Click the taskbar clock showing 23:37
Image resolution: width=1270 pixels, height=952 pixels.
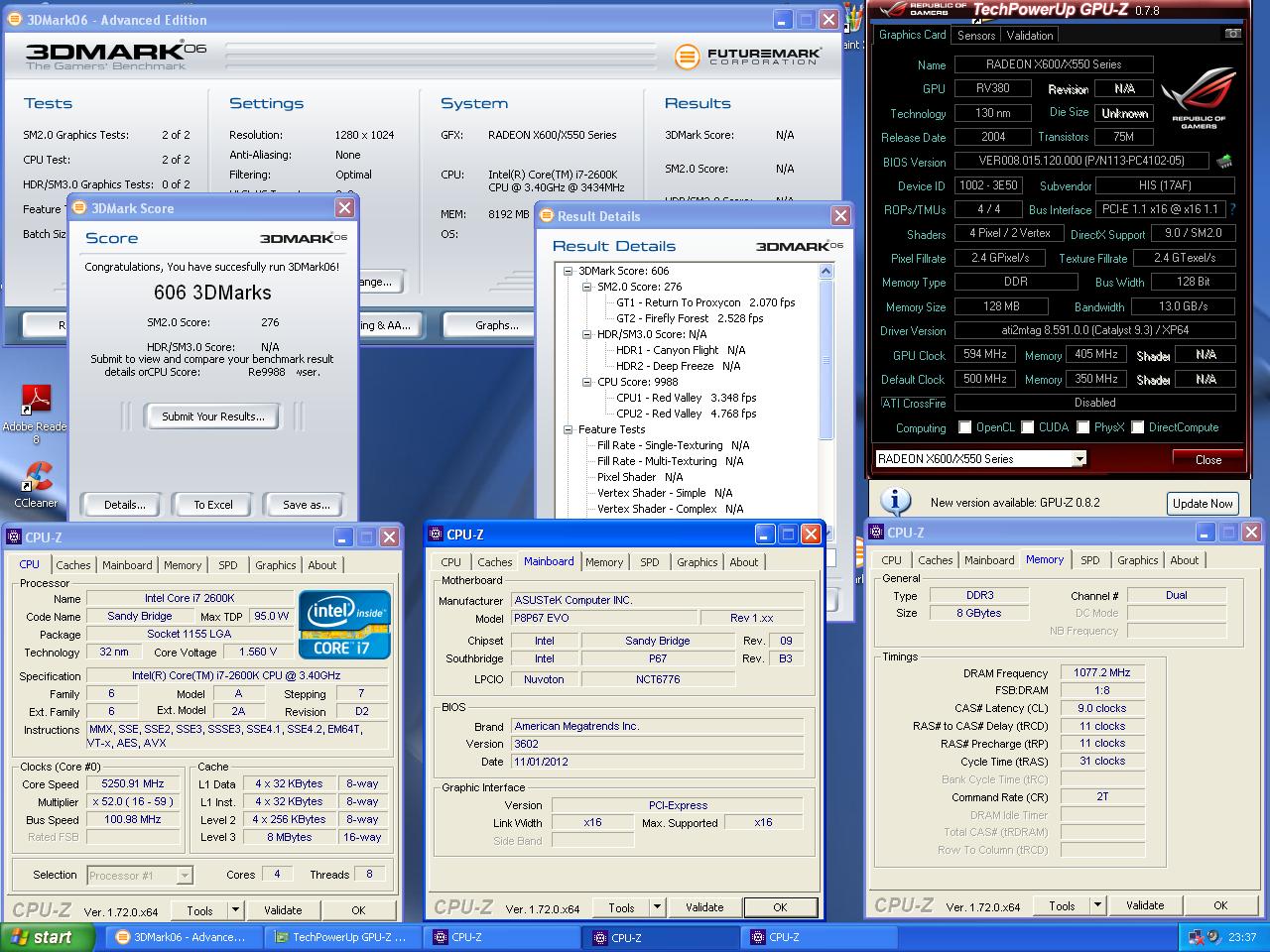click(1241, 937)
